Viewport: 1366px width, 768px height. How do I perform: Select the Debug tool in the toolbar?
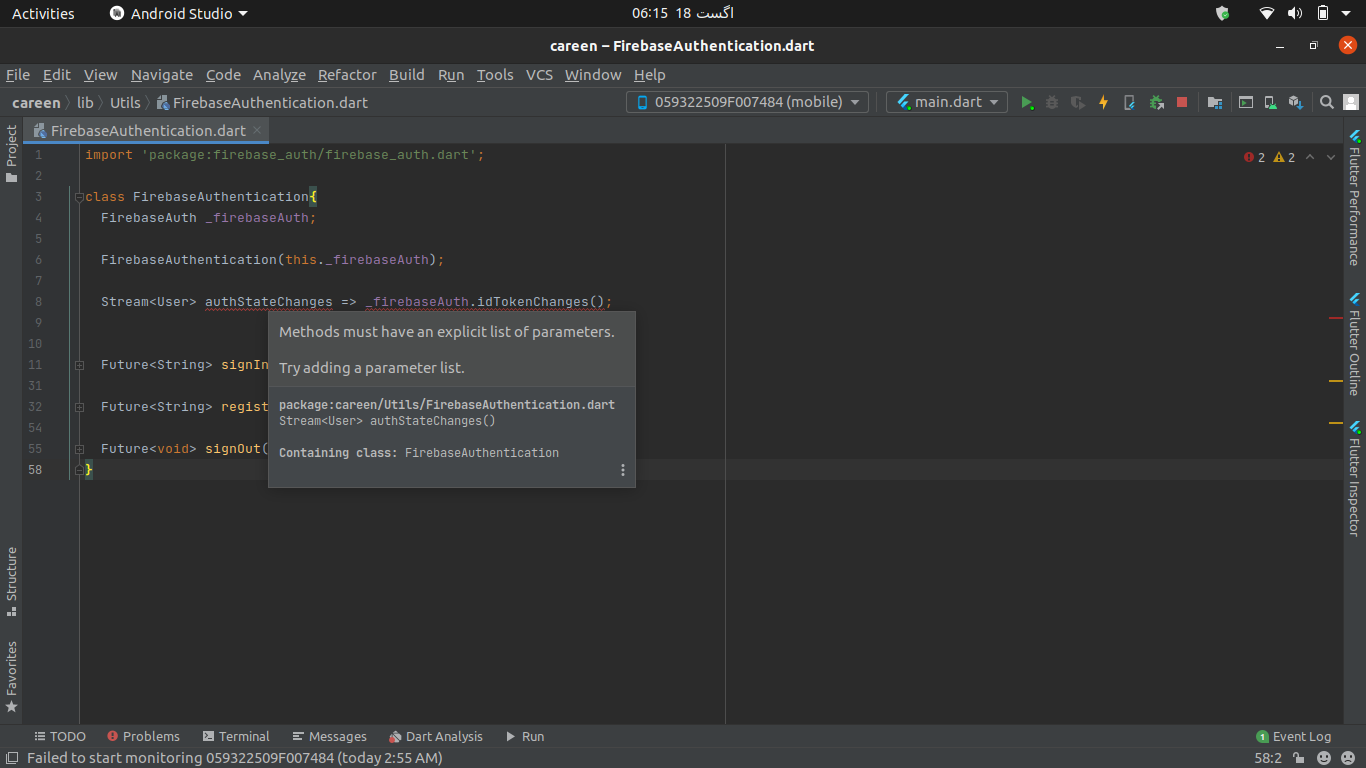pyautogui.click(x=1051, y=102)
